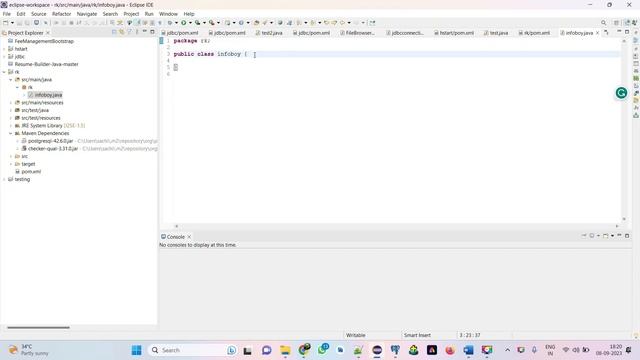Image resolution: width=640 pixels, height=360 pixels.
Task: Expand the src/main/resources folder
Action: click(11, 102)
